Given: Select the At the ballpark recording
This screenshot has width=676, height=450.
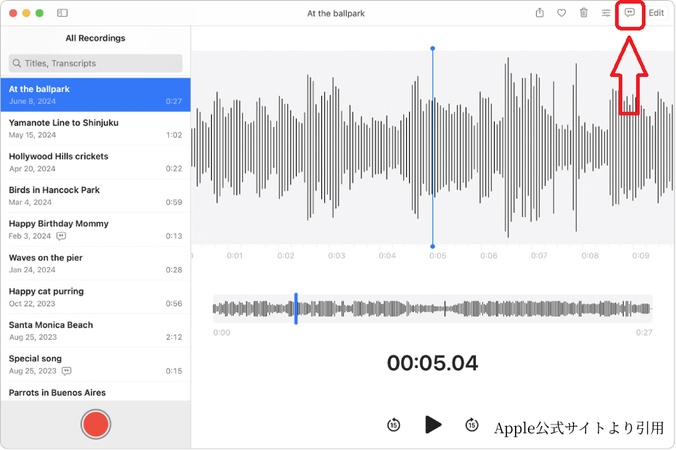Looking at the screenshot, I should point(95,95).
